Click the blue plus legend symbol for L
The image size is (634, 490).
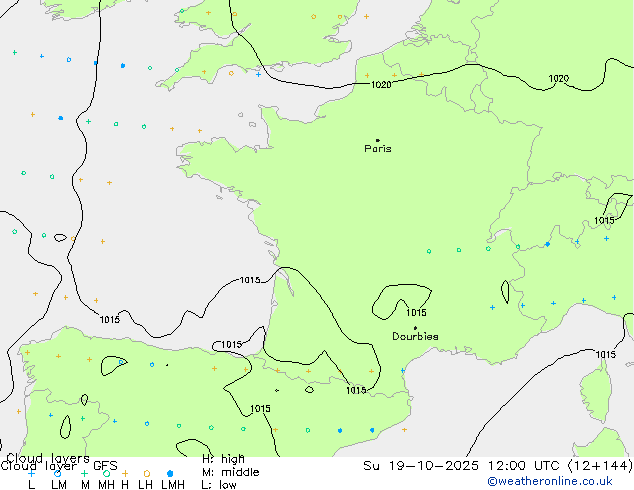point(31,473)
